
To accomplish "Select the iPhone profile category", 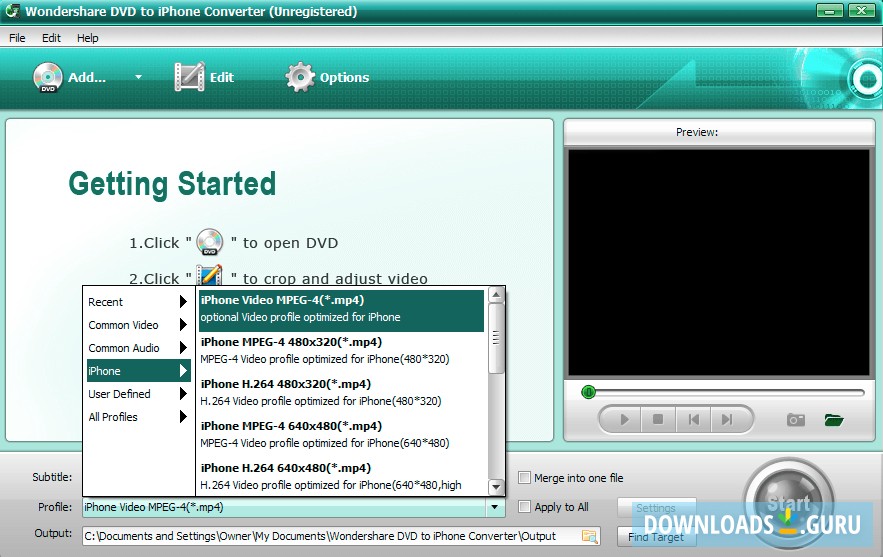I will point(139,371).
